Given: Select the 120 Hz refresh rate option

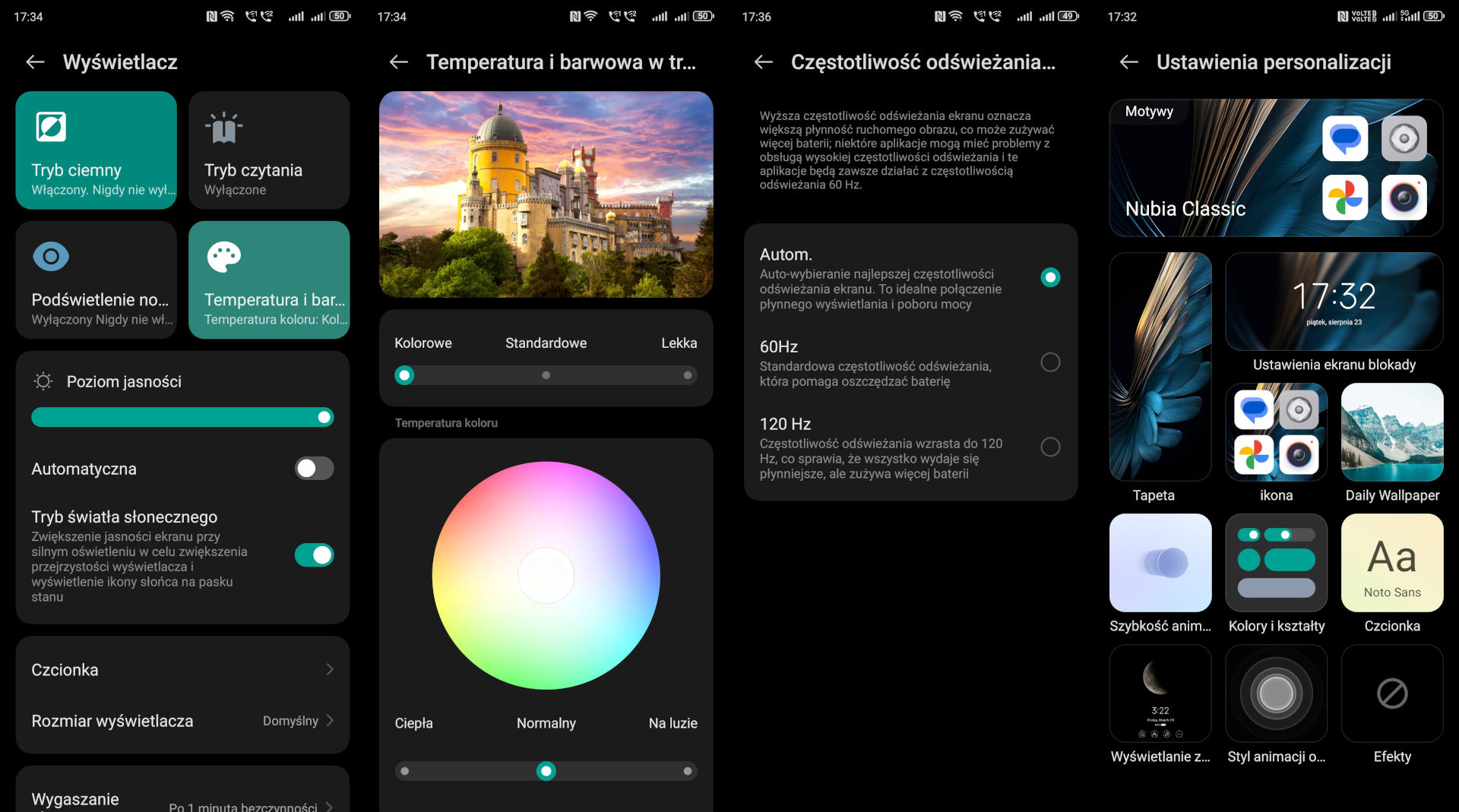Looking at the screenshot, I should [x=1049, y=447].
